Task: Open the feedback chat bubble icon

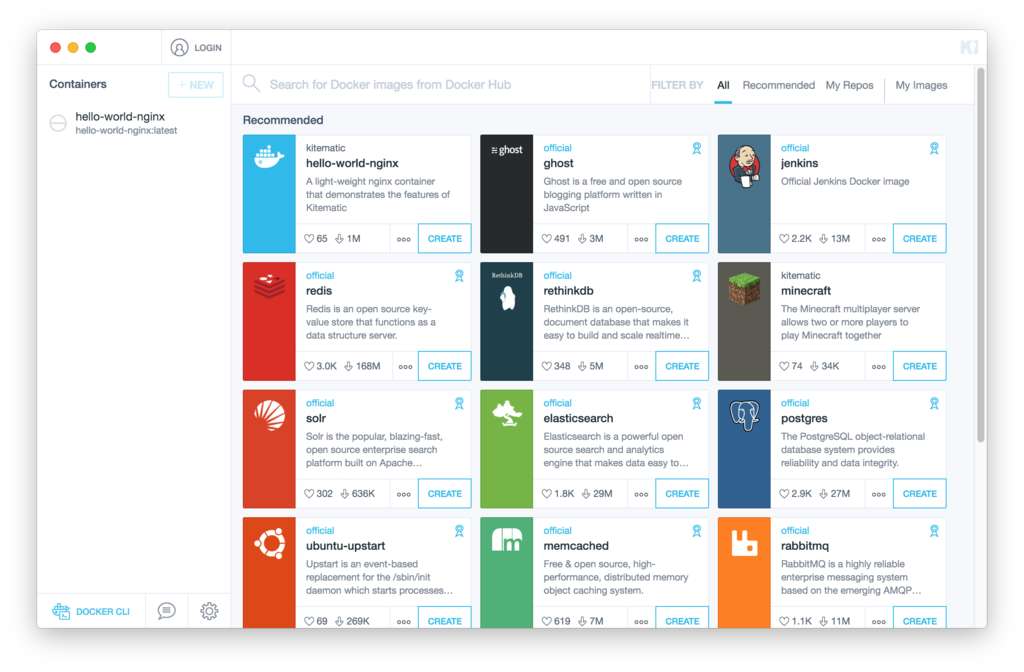Action: [167, 611]
